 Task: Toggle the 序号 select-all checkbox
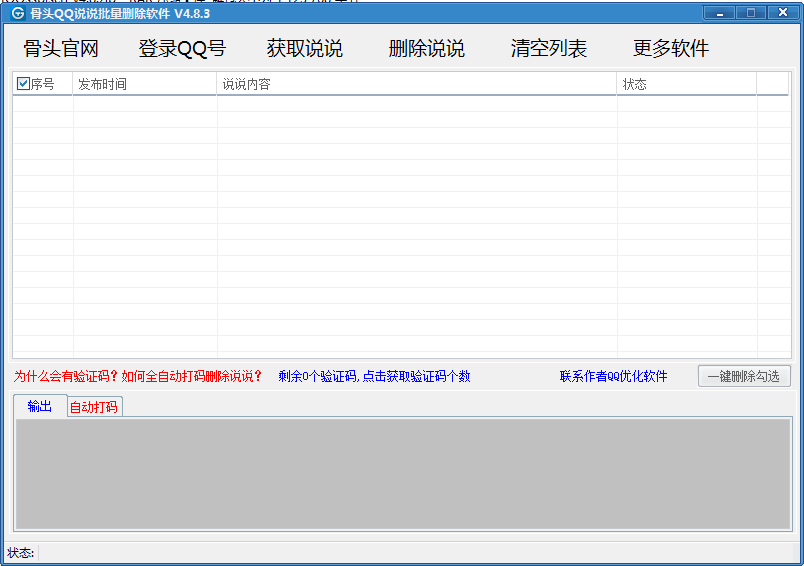click(x=24, y=84)
